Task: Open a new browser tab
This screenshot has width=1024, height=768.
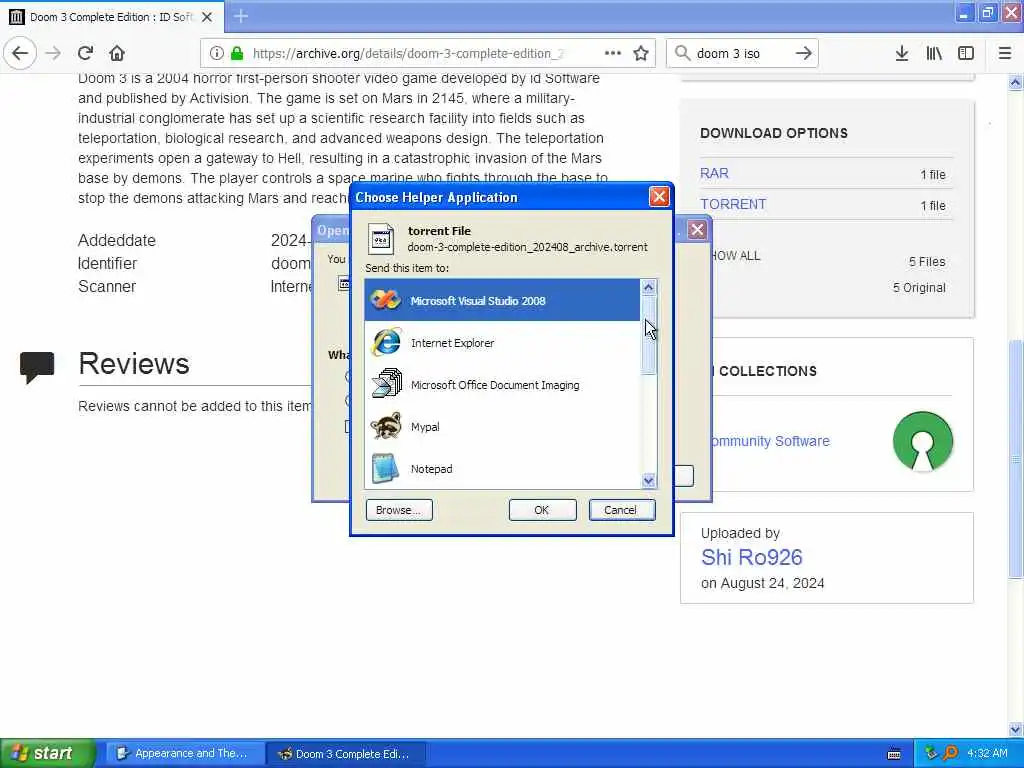Action: 241,16
